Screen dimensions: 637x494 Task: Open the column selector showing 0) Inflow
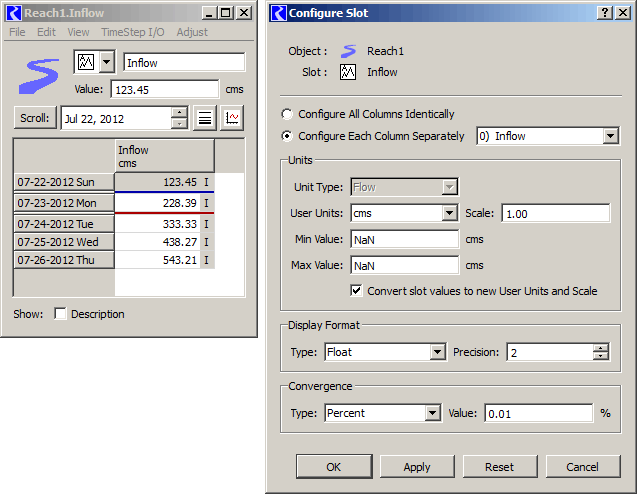pyautogui.click(x=548, y=136)
